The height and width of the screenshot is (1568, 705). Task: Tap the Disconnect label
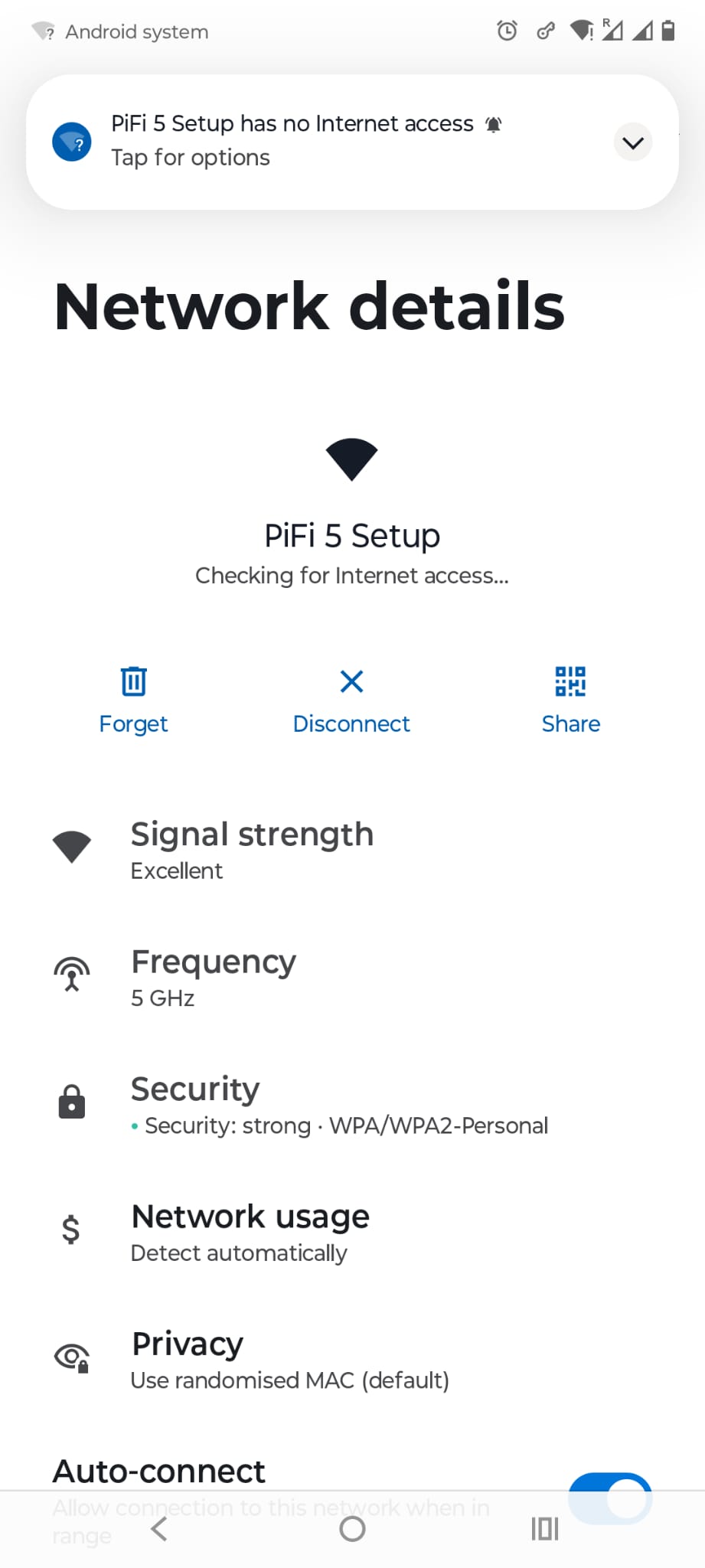(351, 724)
